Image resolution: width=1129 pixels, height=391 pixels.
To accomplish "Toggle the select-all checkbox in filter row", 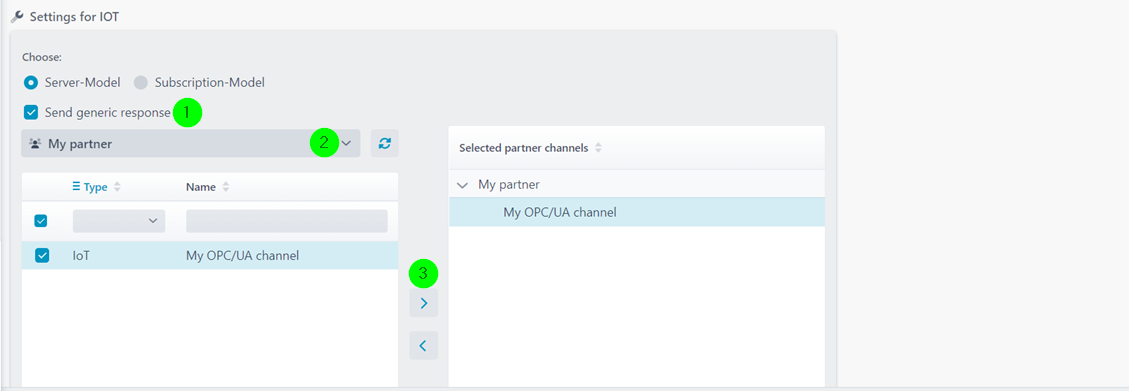I will point(42,221).
